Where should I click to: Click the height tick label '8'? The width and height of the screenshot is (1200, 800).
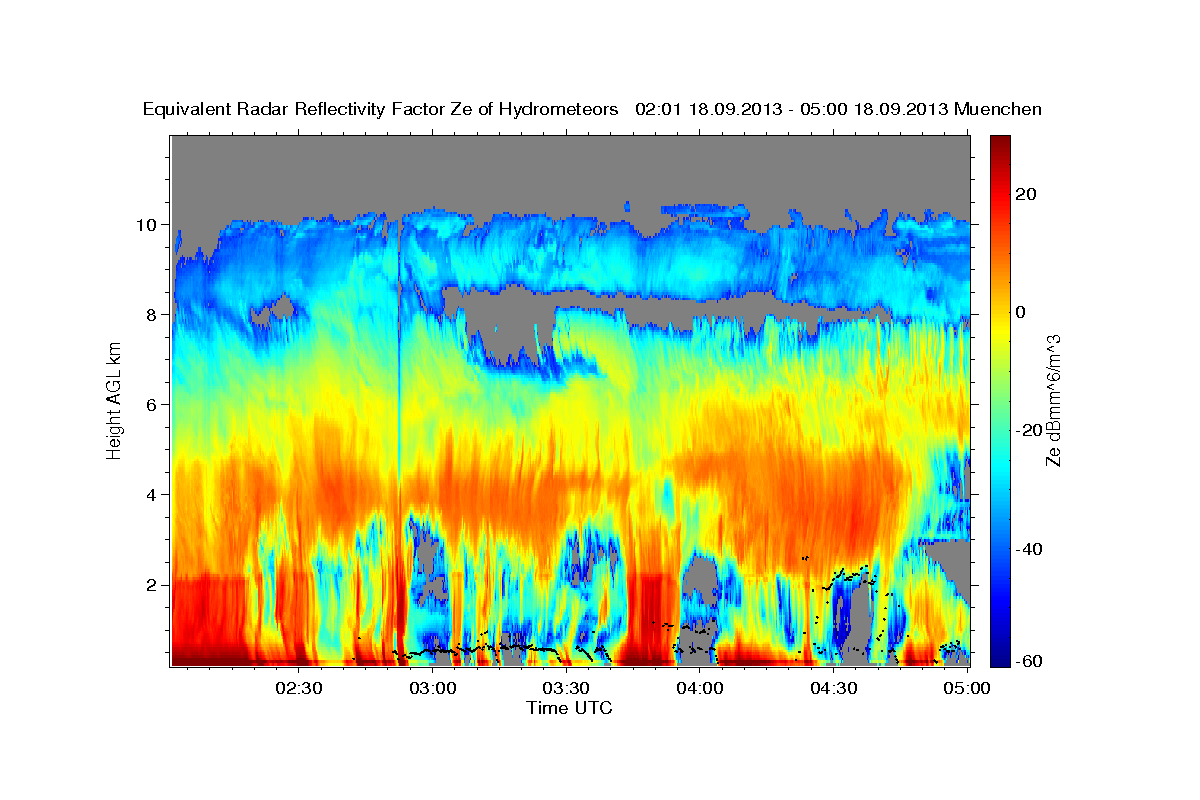(x=150, y=314)
